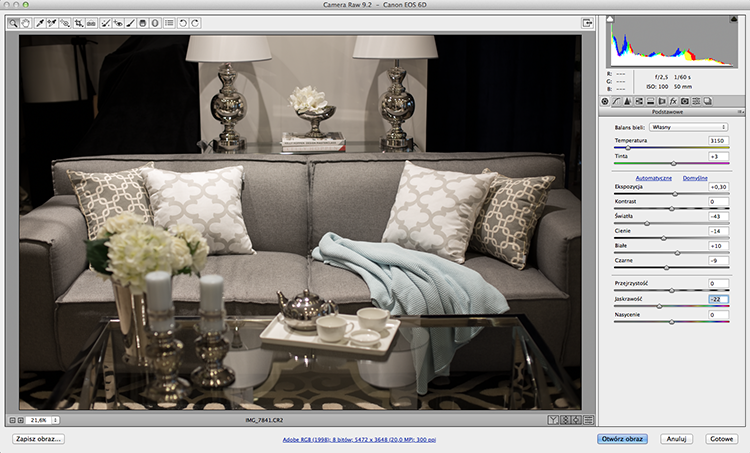
Task: Click the Automatyczne link
Action: [x=653, y=178]
